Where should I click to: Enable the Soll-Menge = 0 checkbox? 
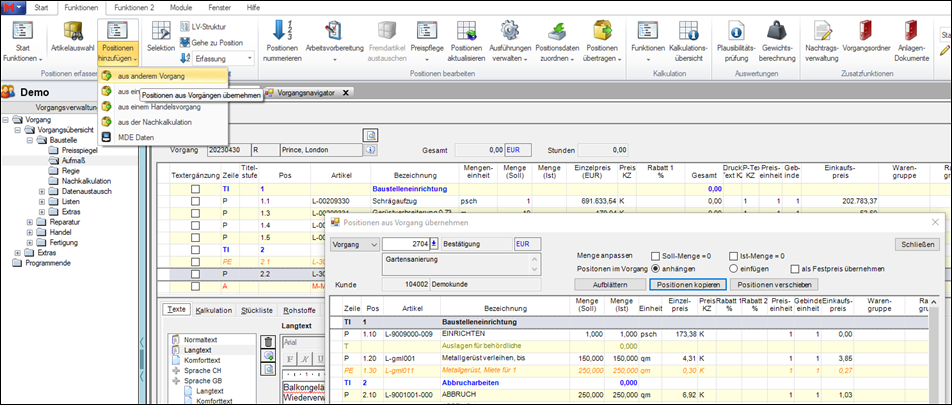pyautogui.click(x=655, y=255)
